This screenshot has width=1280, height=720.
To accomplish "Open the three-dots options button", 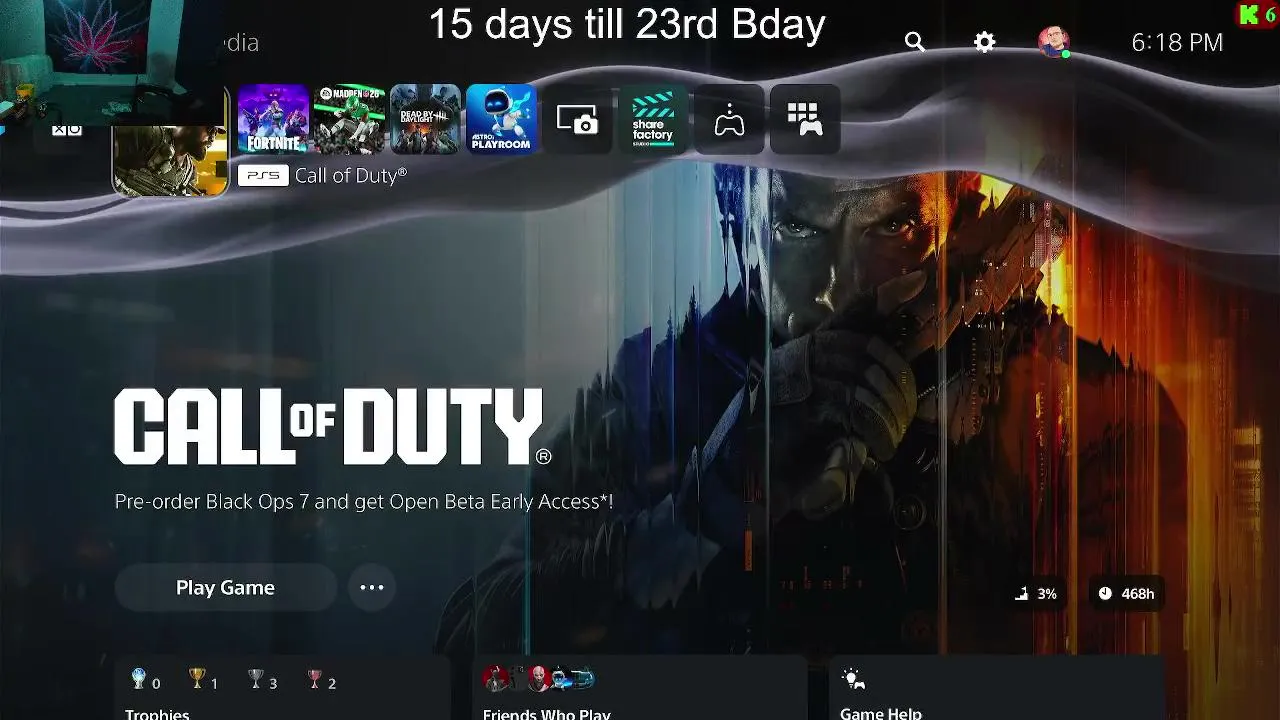I will (372, 588).
